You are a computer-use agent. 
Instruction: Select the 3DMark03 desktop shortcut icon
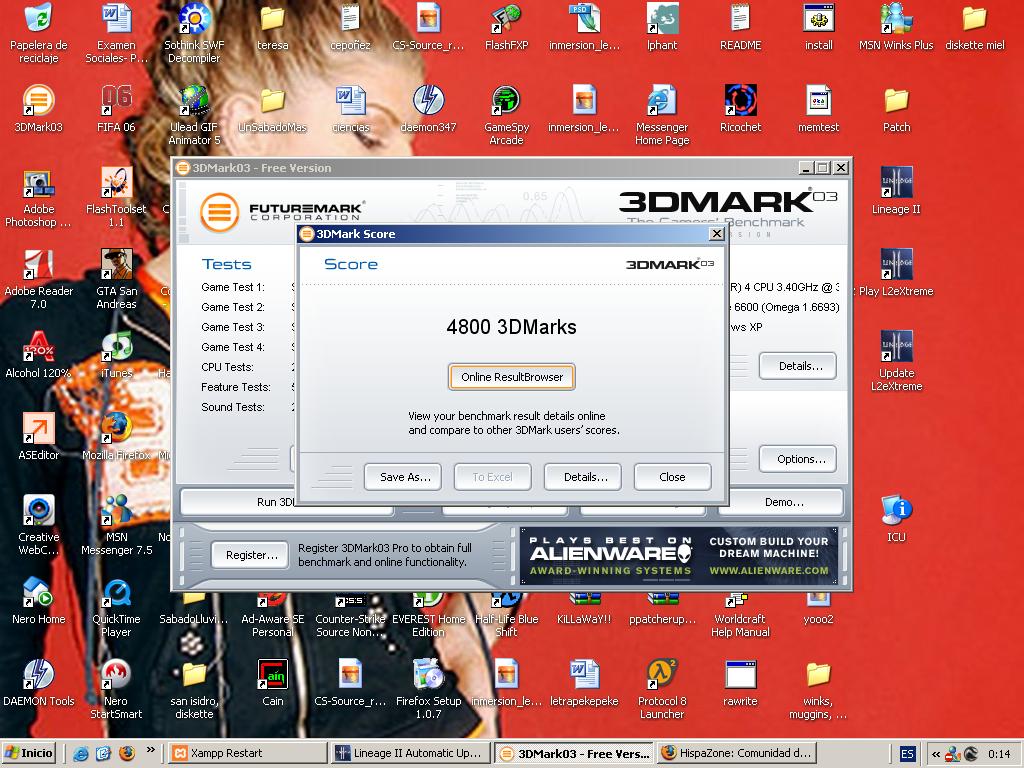click(x=38, y=102)
